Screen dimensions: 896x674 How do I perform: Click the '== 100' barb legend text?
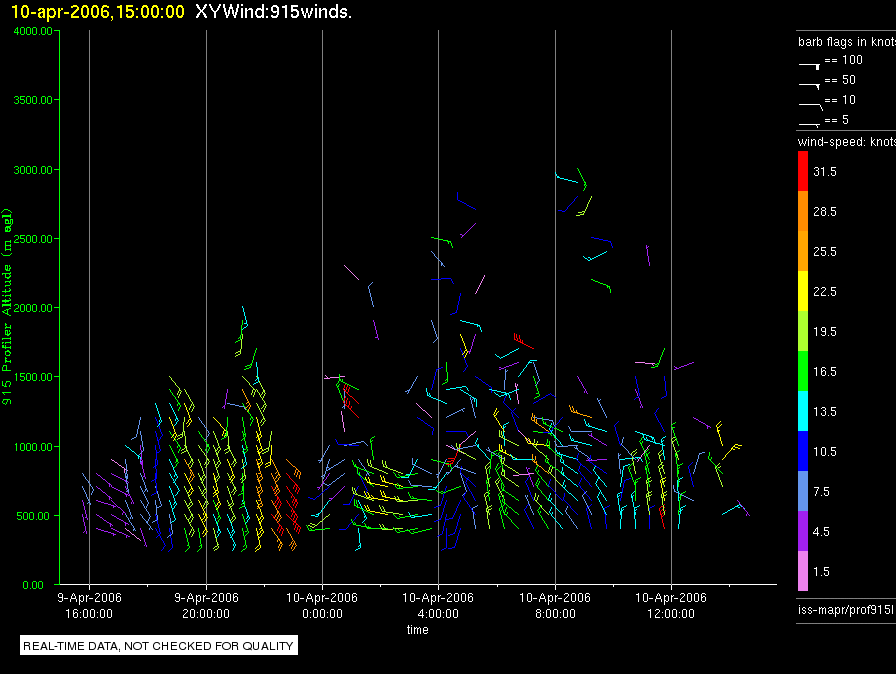coord(843,59)
